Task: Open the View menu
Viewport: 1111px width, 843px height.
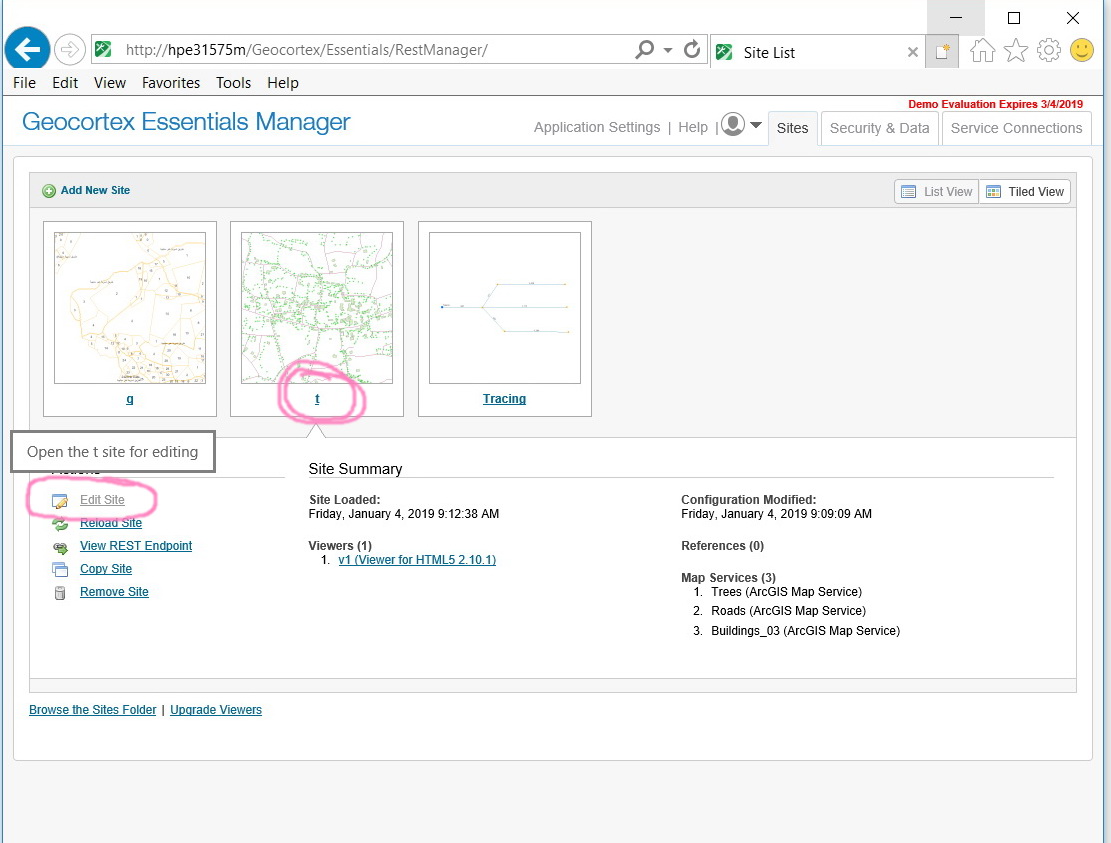Action: tap(110, 83)
